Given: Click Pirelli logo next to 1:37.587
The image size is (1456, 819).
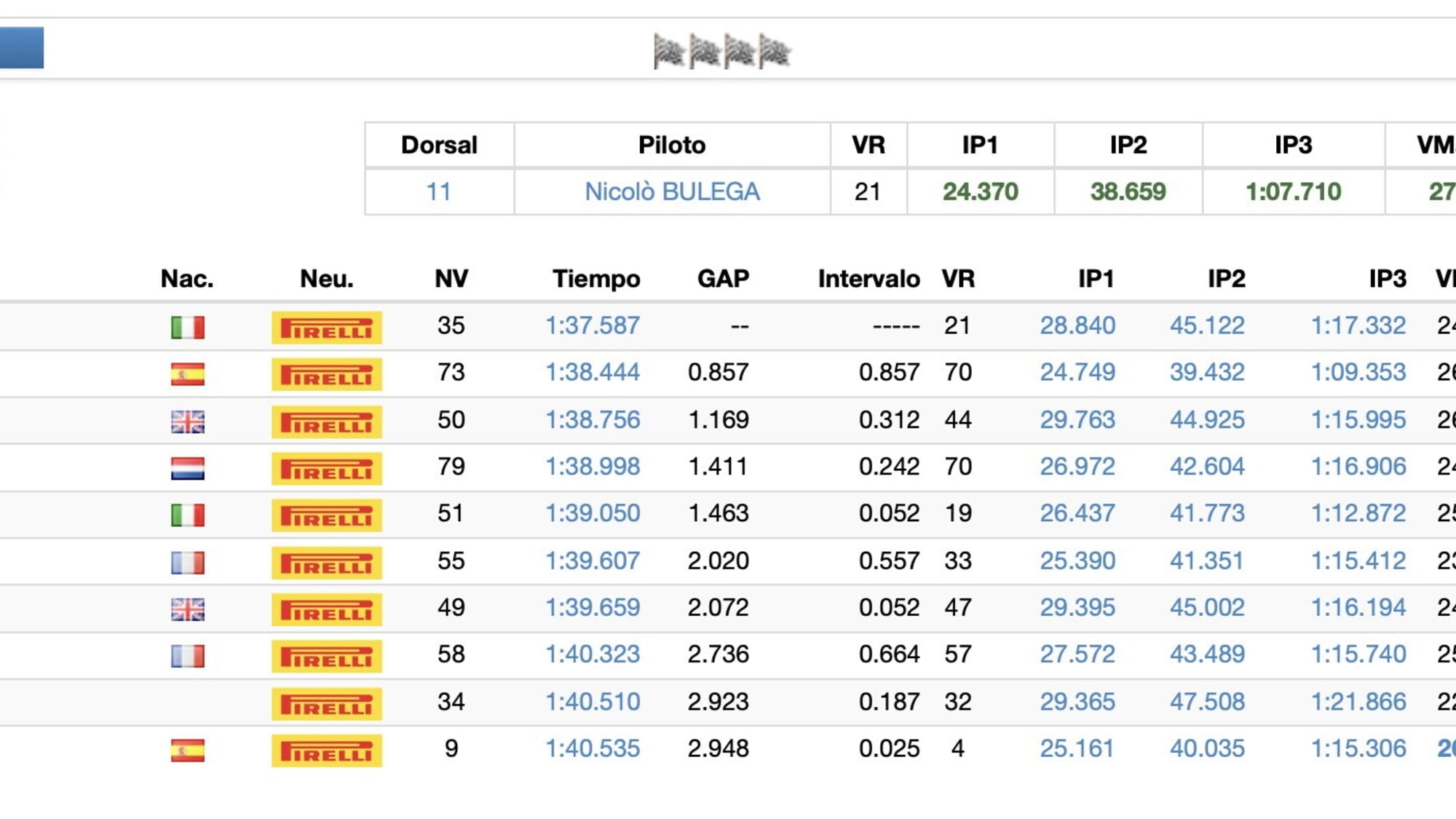Looking at the screenshot, I should tap(327, 328).
